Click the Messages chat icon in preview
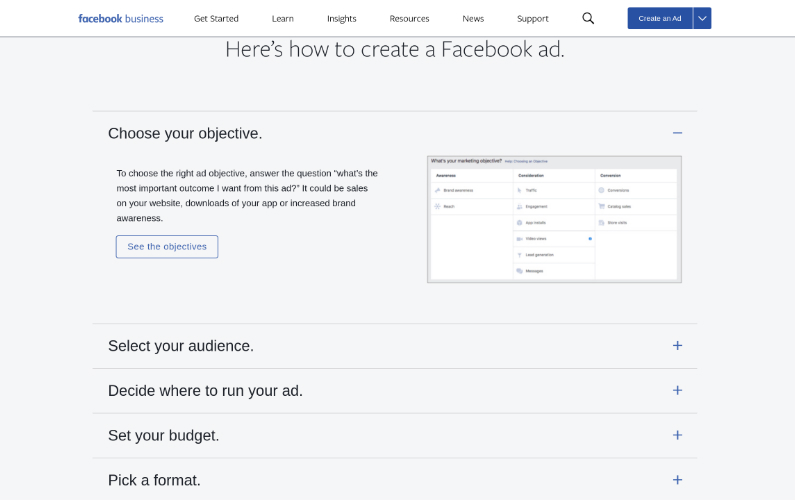Image resolution: width=795 pixels, height=500 pixels. click(519, 271)
